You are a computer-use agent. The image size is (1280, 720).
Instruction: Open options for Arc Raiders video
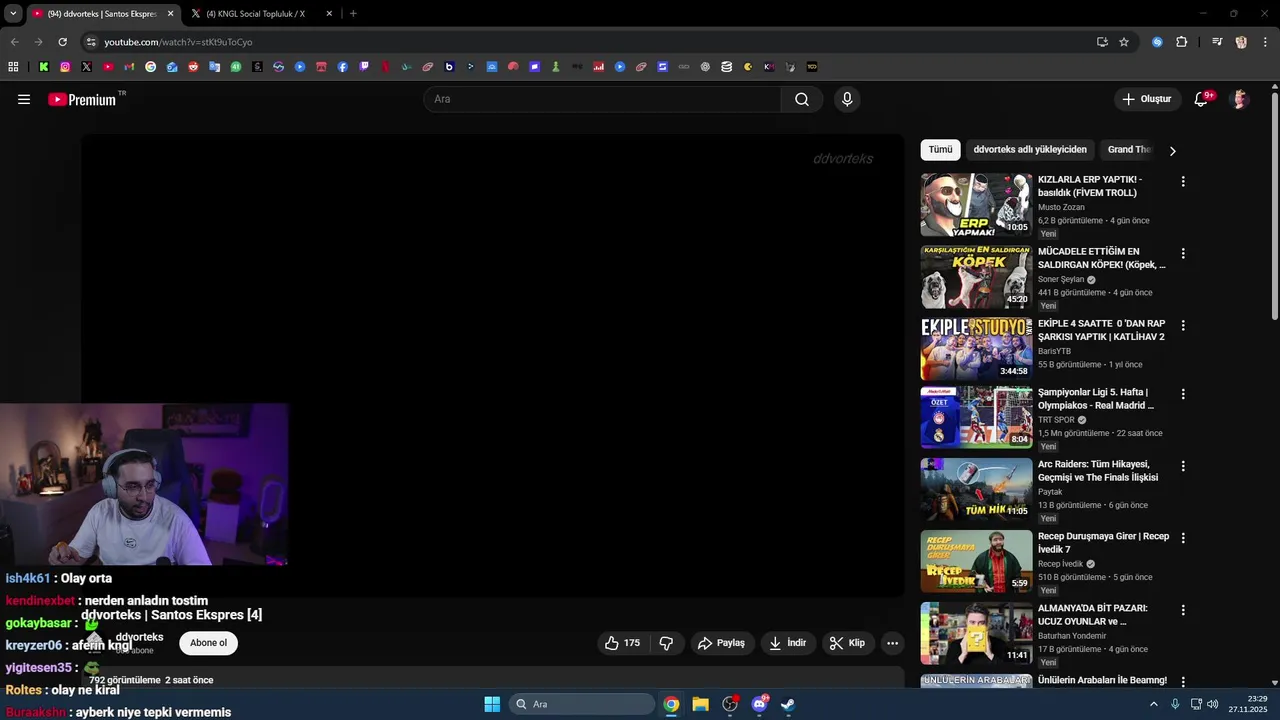coord(1183,466)
